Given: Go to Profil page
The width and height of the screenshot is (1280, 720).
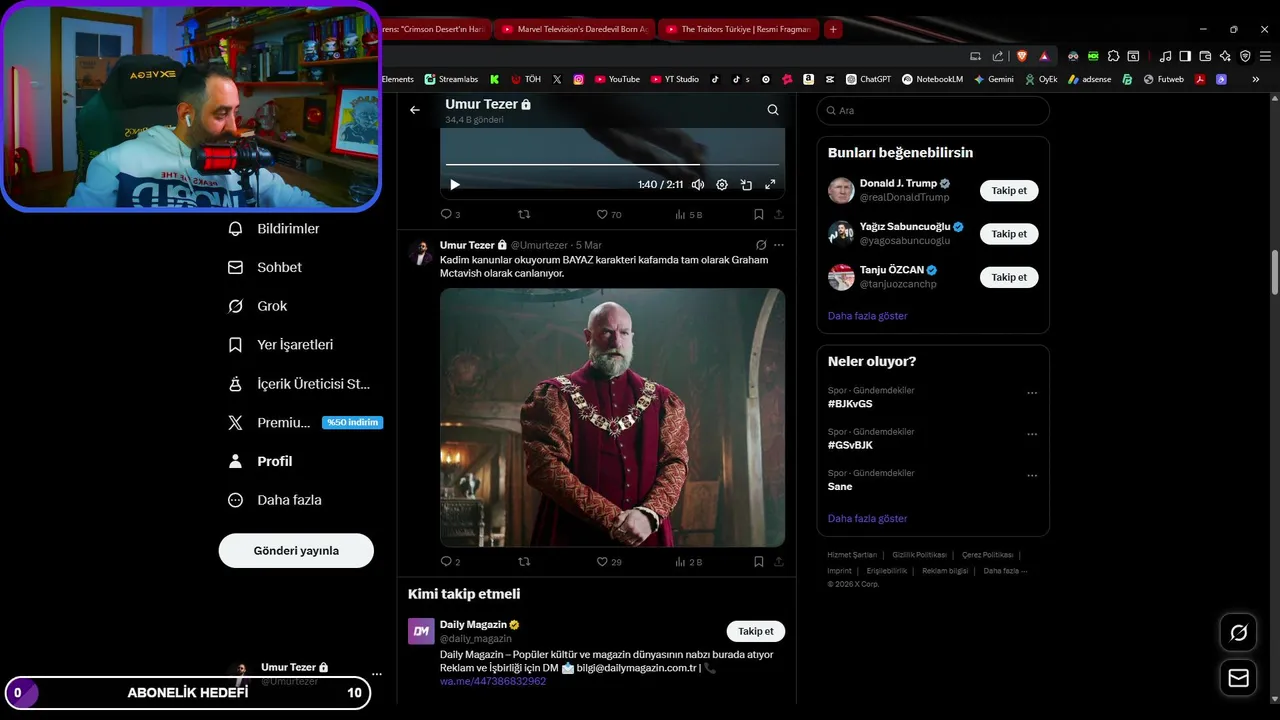Looking at the screenshot, I should [x=261, y=461].
